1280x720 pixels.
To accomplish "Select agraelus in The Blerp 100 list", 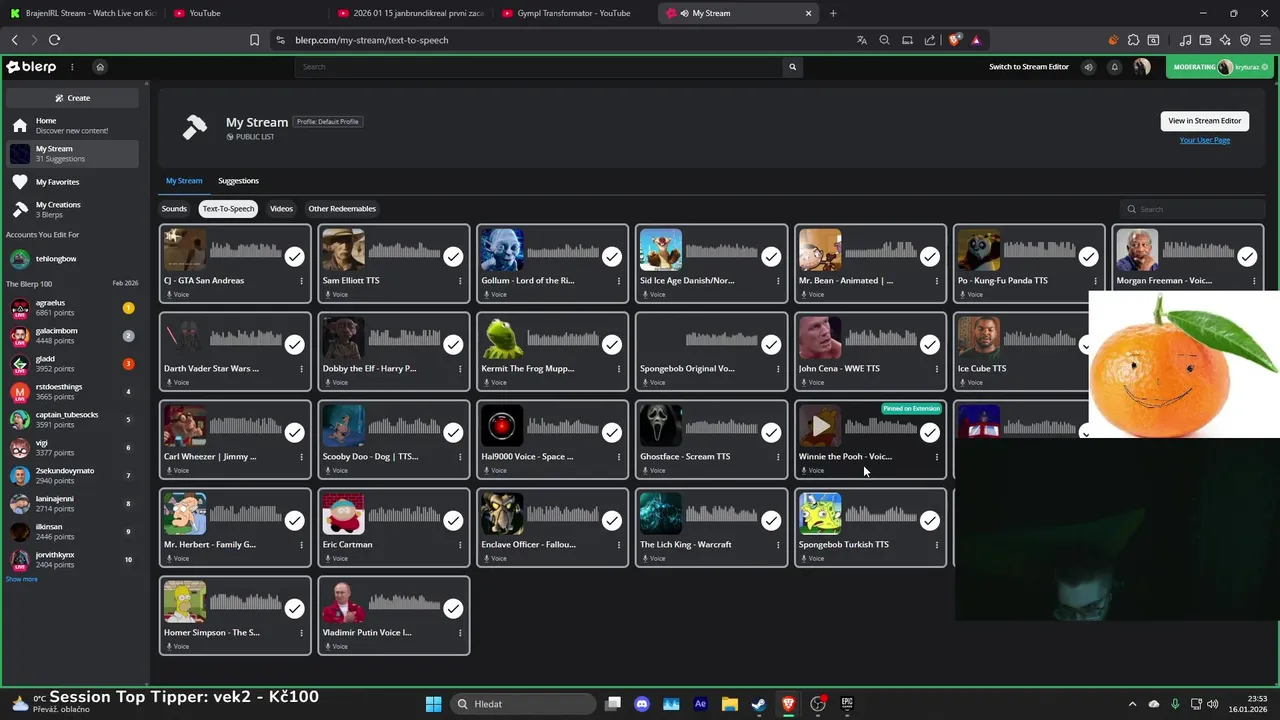I will 72,308.
